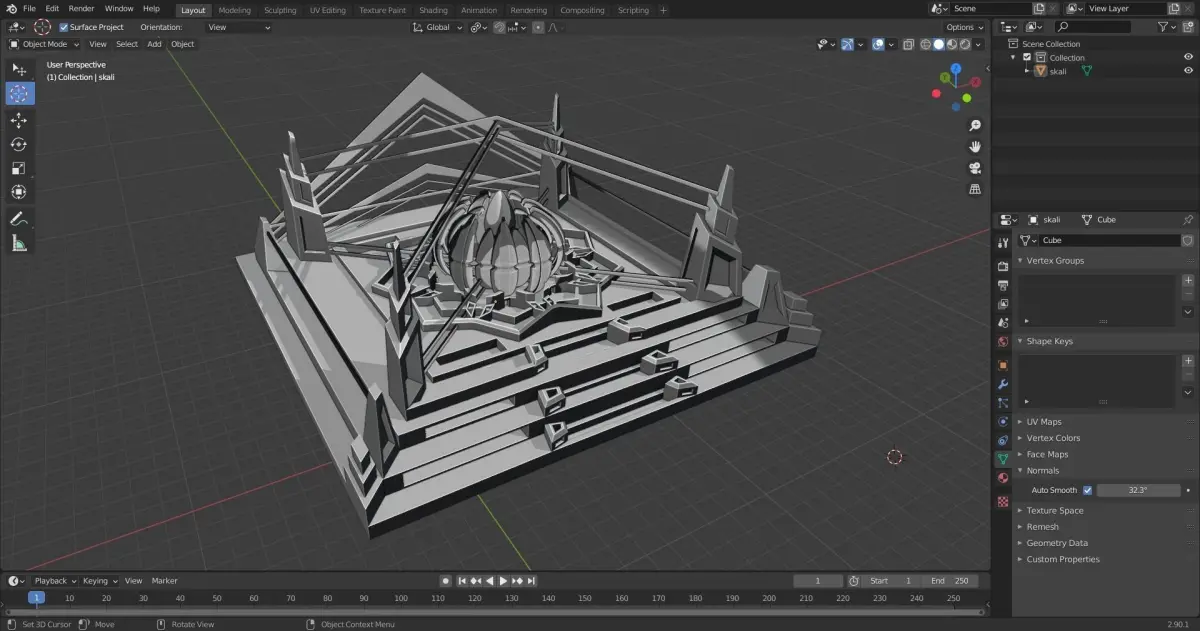1200x631 pixels.
Task: Toggle the Auto Smooth checkbox
Action: 1087,490
